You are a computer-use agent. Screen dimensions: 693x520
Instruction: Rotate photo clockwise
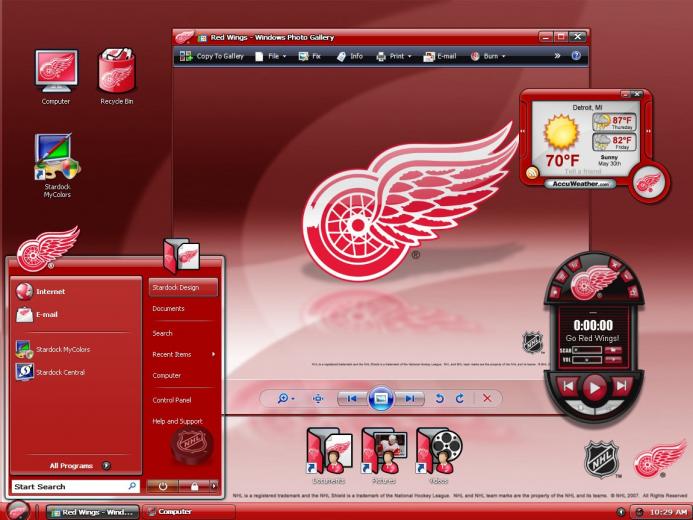coord(460,399)
